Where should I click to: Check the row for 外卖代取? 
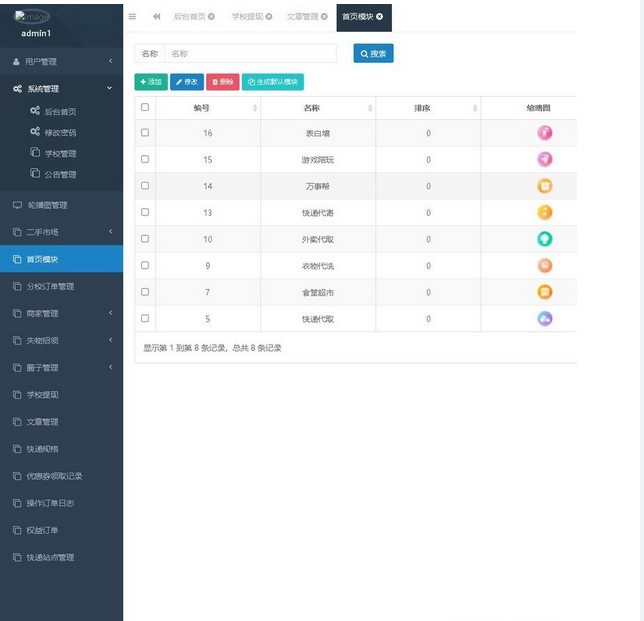point(145,239)
